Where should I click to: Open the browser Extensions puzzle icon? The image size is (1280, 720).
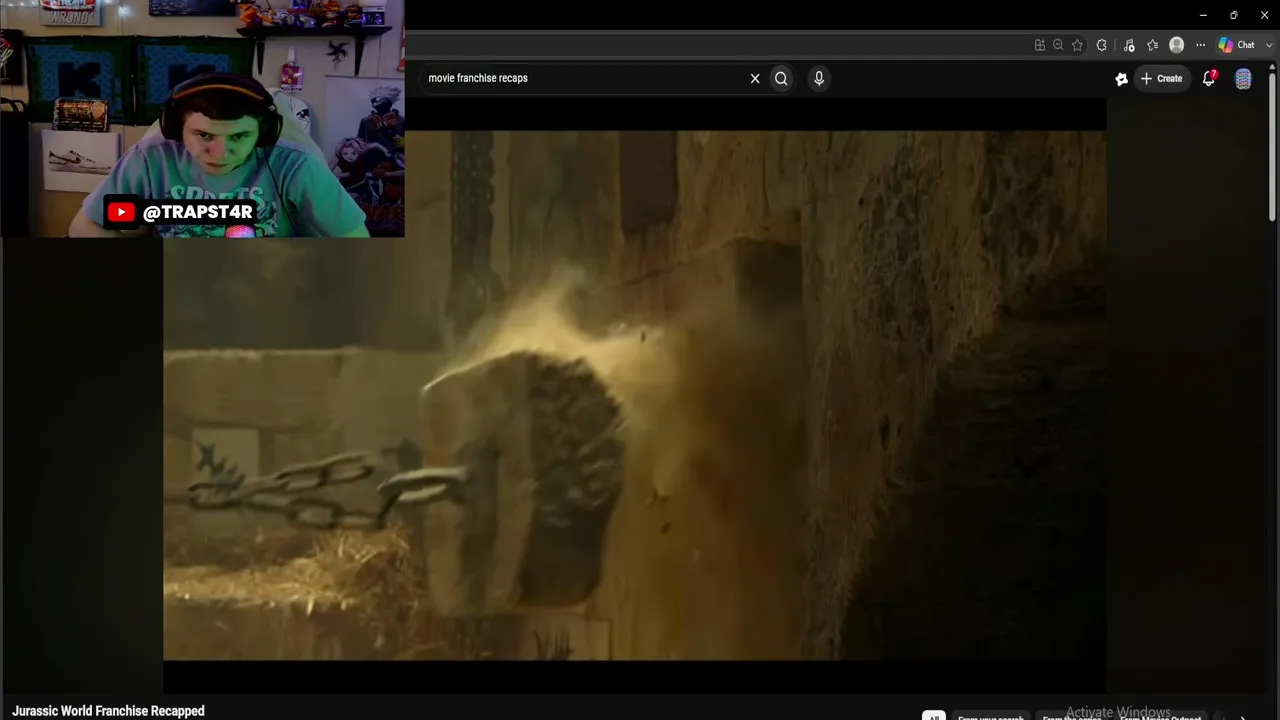point(1102,45)
